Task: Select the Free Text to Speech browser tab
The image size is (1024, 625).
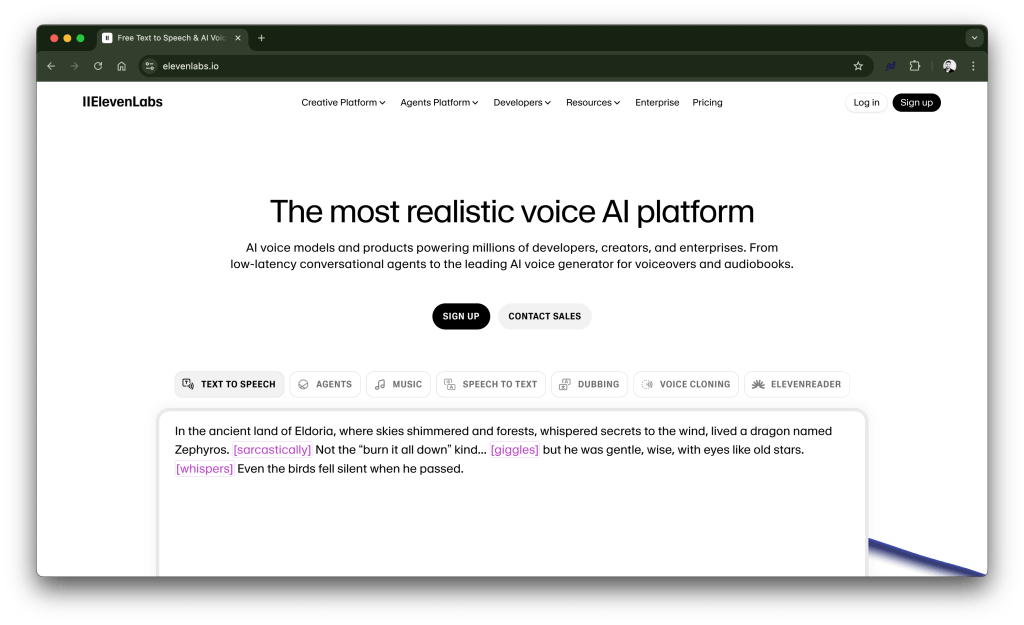Action: coord(171,38)
